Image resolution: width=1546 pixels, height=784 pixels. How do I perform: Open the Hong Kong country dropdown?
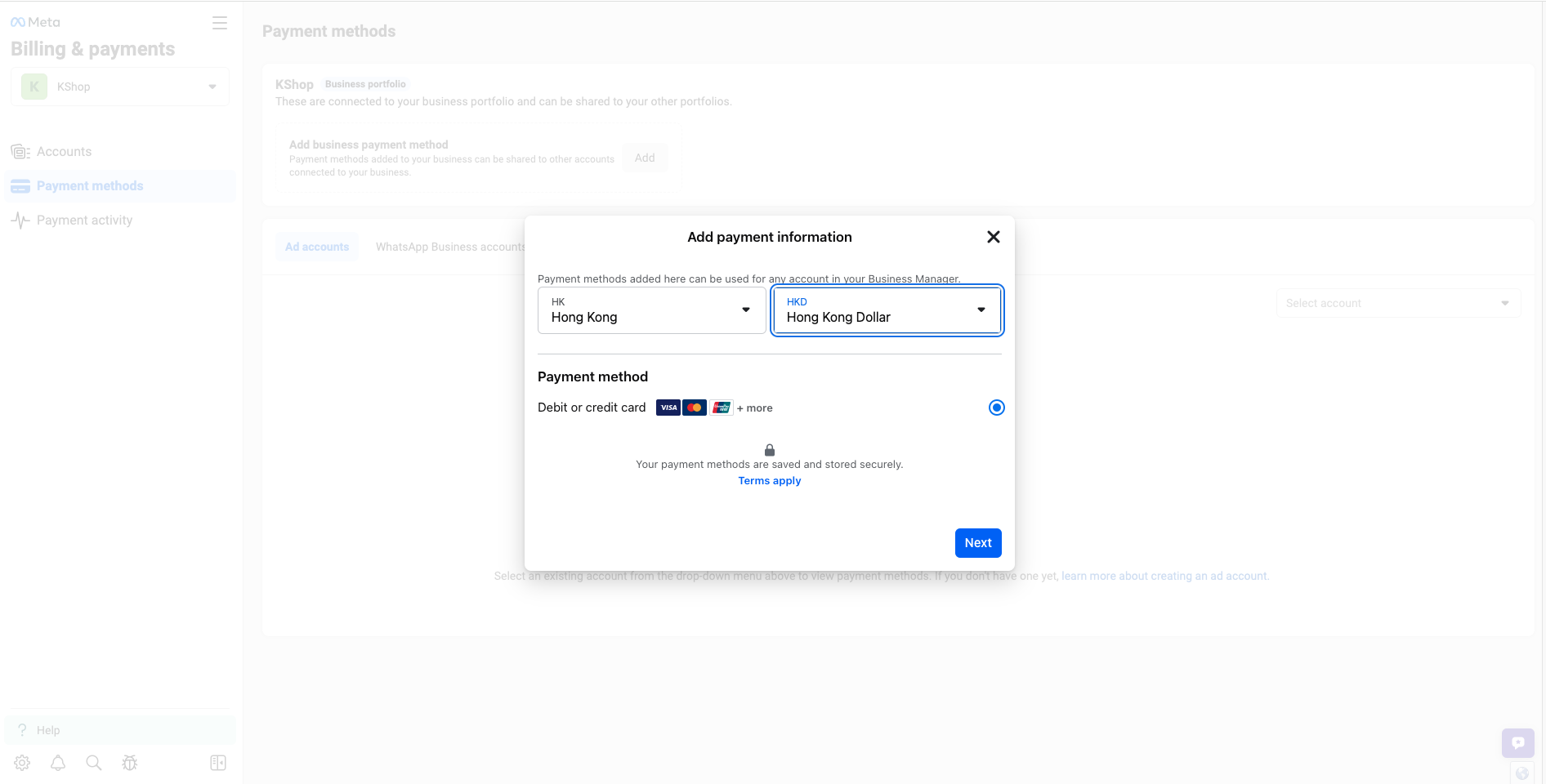652,310
